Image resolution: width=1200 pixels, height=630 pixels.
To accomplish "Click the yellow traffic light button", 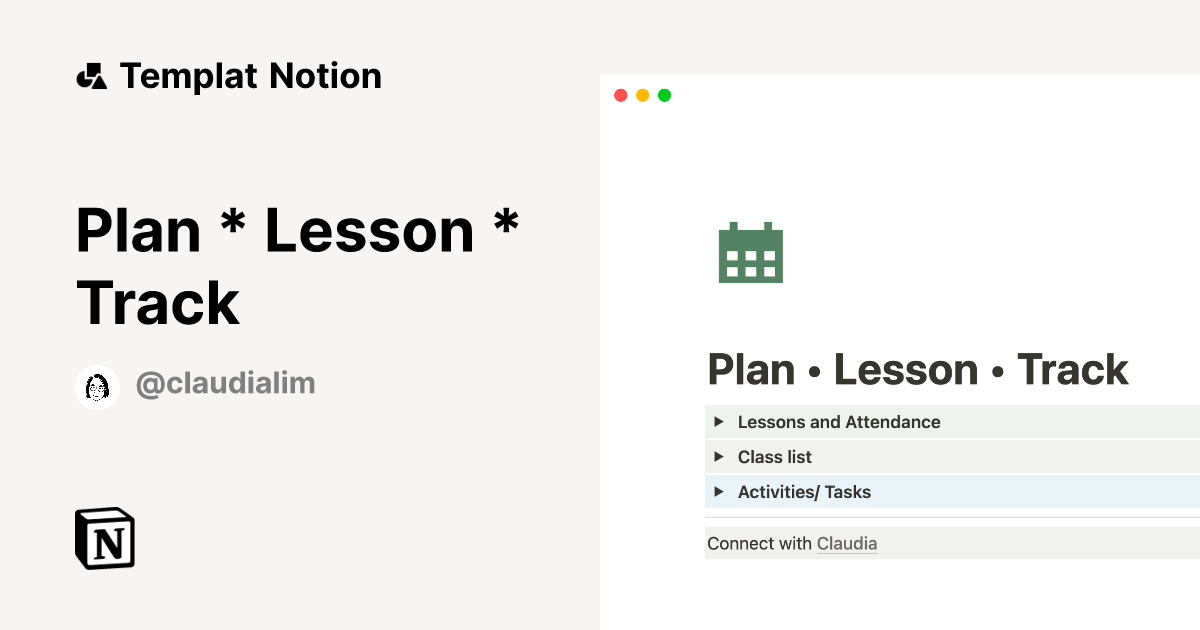I will (x=643, y=94).
